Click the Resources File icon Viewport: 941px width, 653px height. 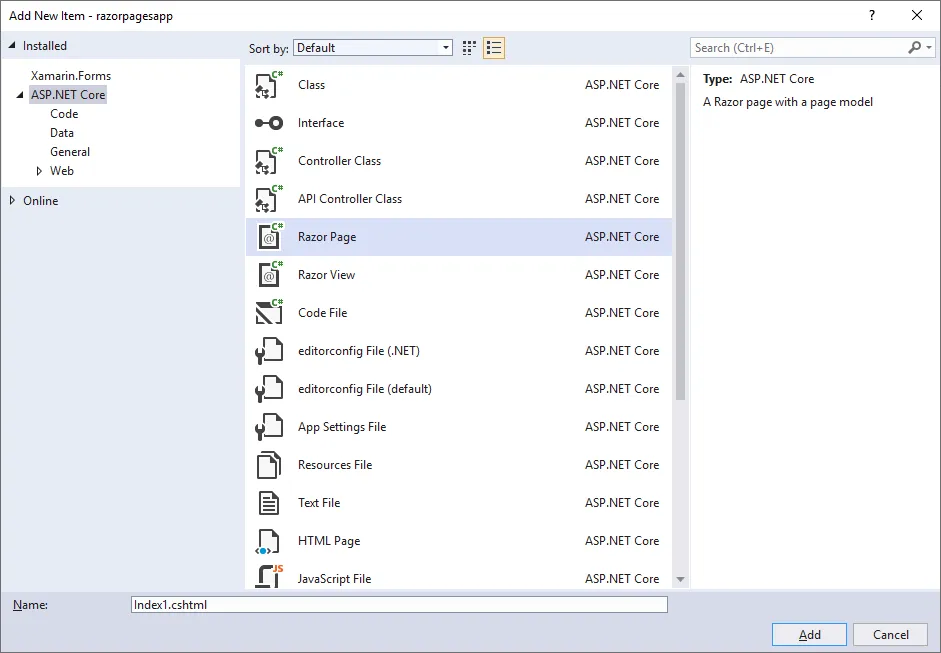(269, 465)
